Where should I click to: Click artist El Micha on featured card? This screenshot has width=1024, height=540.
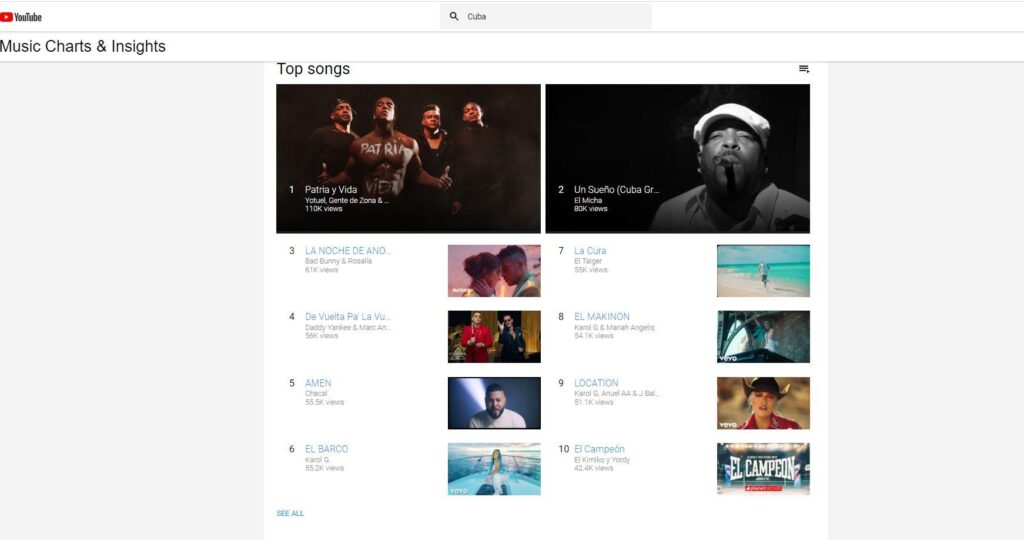pyautogui.click(x=588, y=200)
